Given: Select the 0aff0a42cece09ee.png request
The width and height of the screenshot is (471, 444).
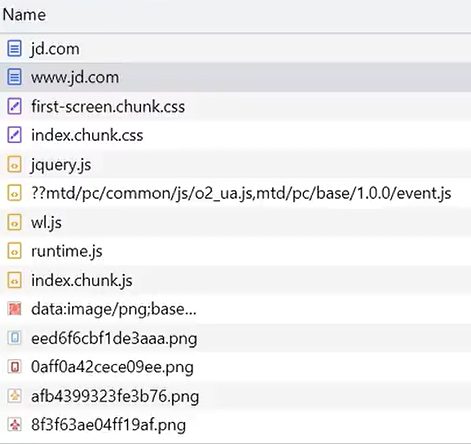Looking at the screenshot, I should (235, 367).
